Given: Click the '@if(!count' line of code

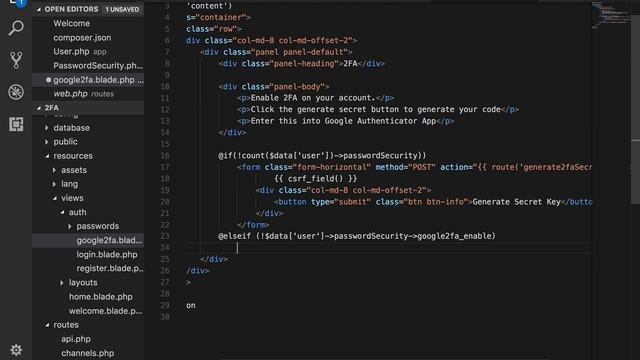Looking at the screenshot, I should (x=322, y=156).
